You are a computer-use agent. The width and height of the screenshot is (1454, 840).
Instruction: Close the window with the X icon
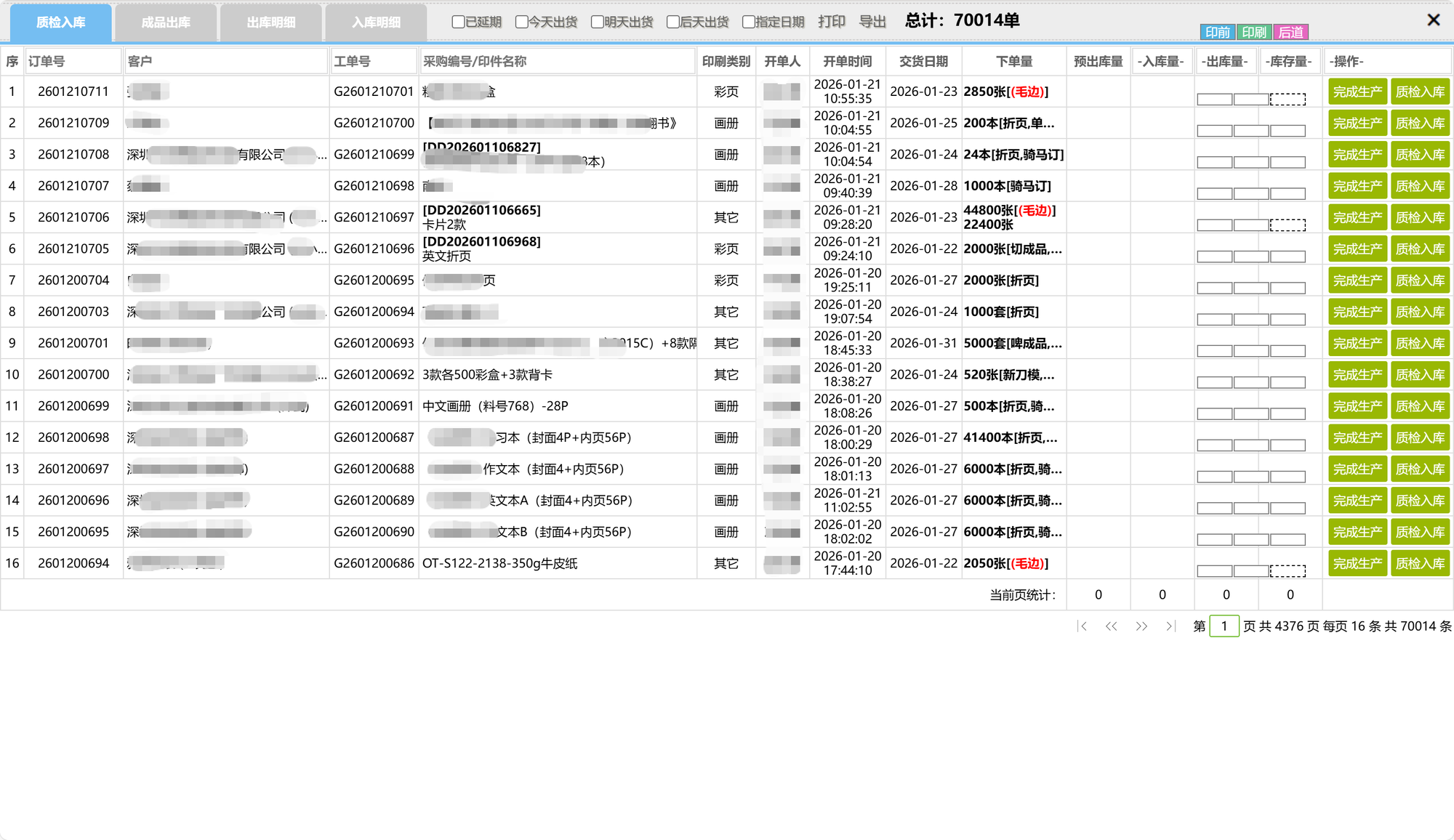coord(1433,20)
